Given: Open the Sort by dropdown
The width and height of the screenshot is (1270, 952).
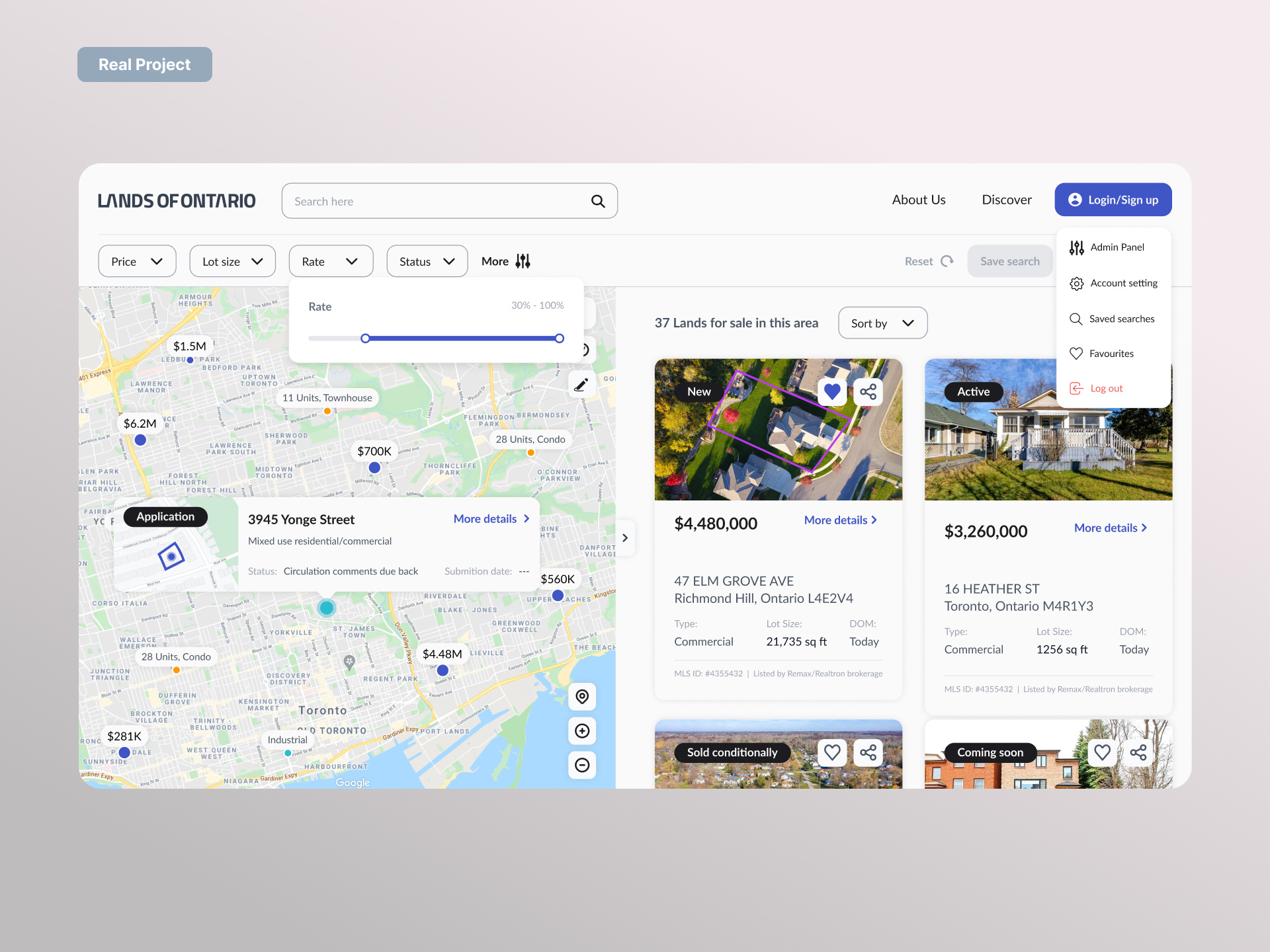Looking at the screenshot, I should click(882, 323).
